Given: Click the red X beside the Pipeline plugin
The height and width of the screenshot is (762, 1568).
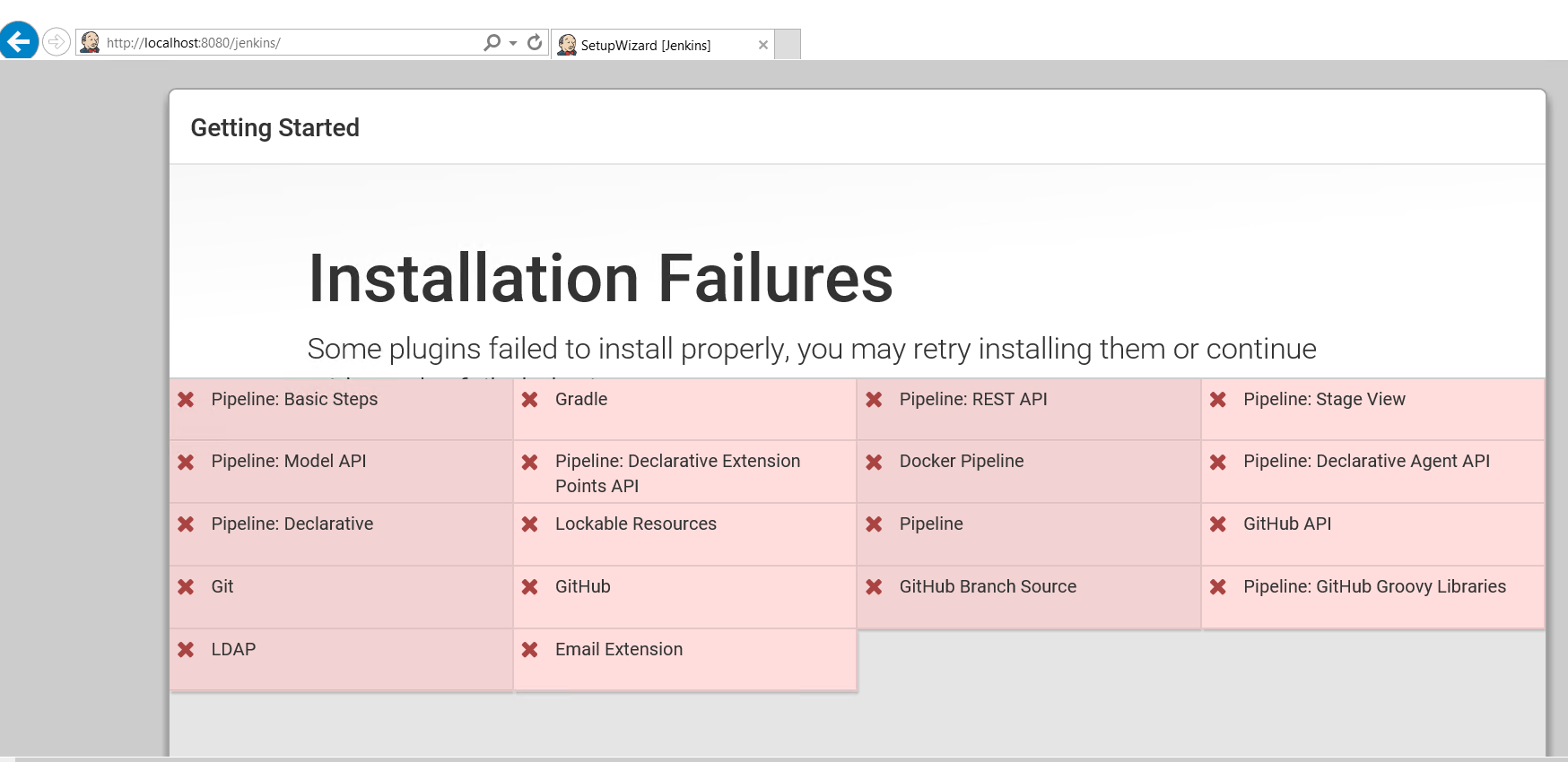Looking at the screenshot, I should coord(874,524).
